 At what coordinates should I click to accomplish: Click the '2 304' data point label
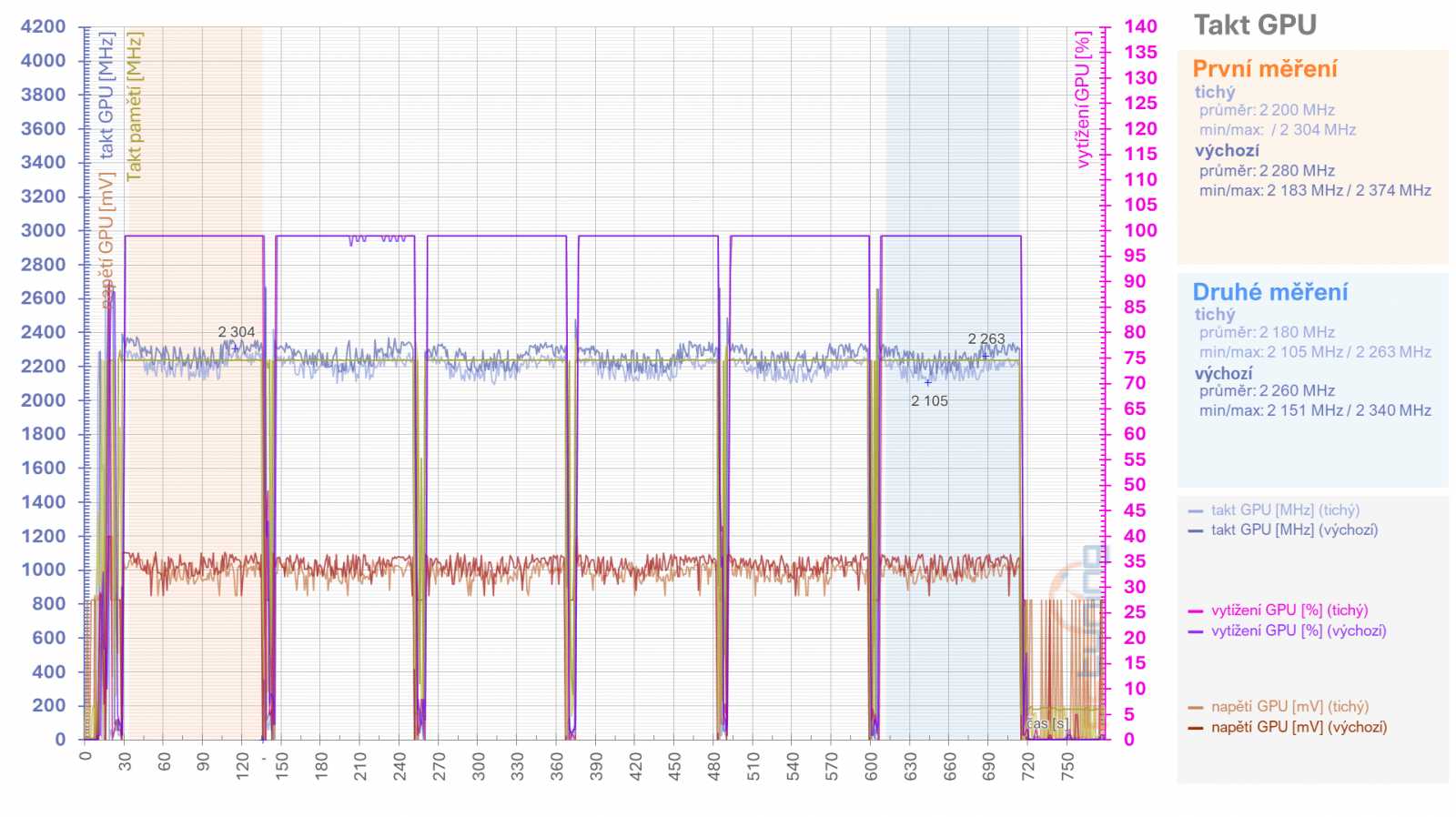coord(237,332)
